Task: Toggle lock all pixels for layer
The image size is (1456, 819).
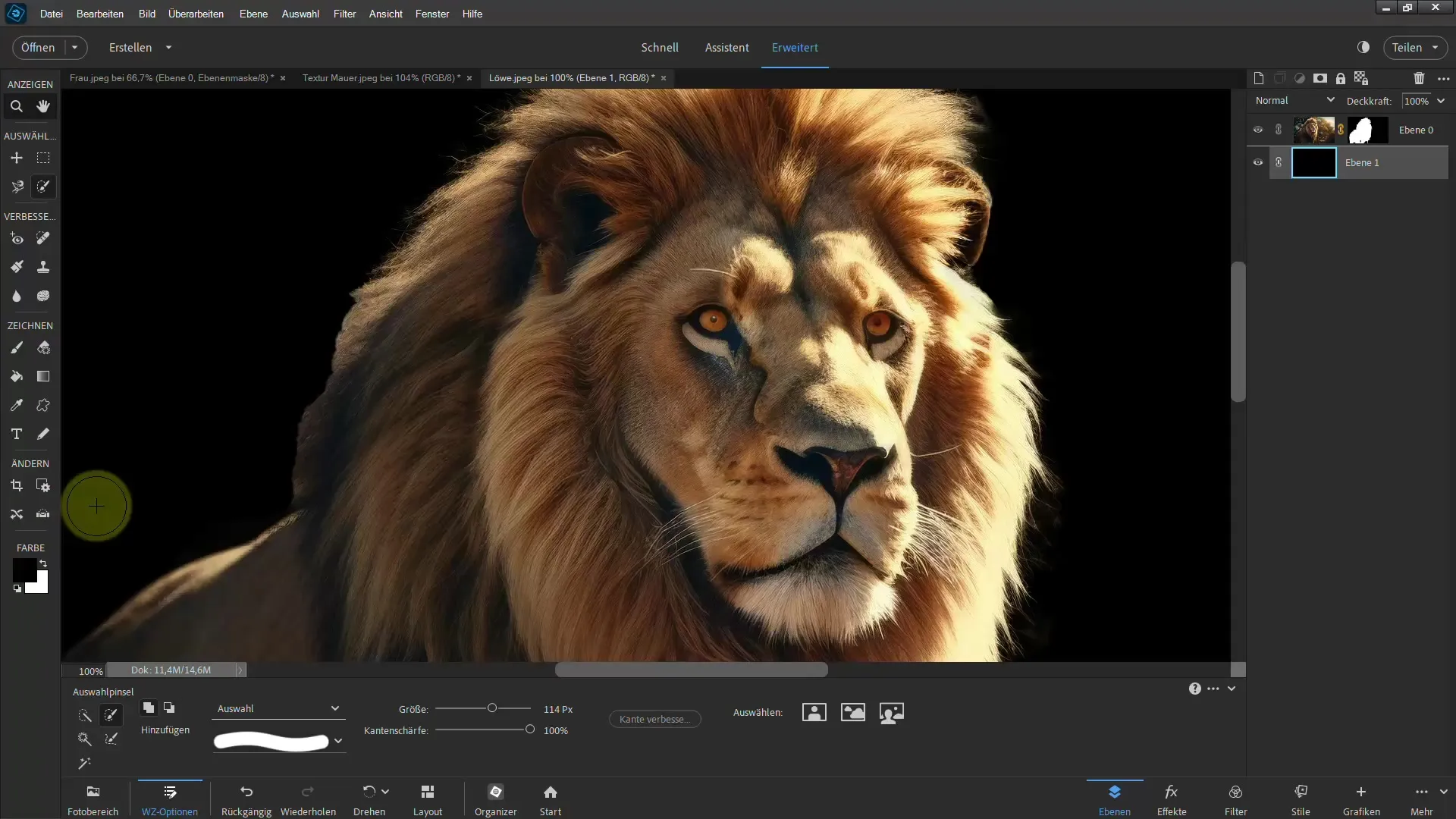Action: [1341, 78]
